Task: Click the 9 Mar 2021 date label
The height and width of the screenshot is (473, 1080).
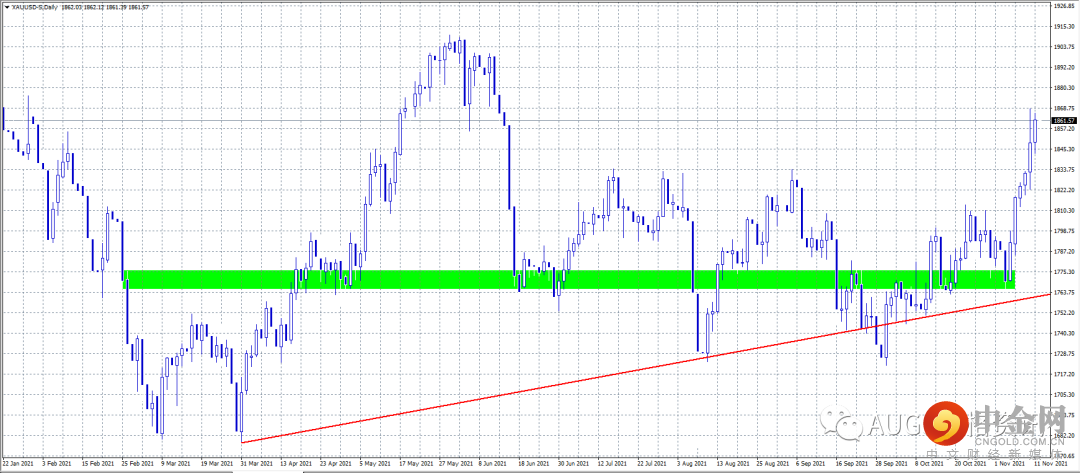Action: point(178,463)
